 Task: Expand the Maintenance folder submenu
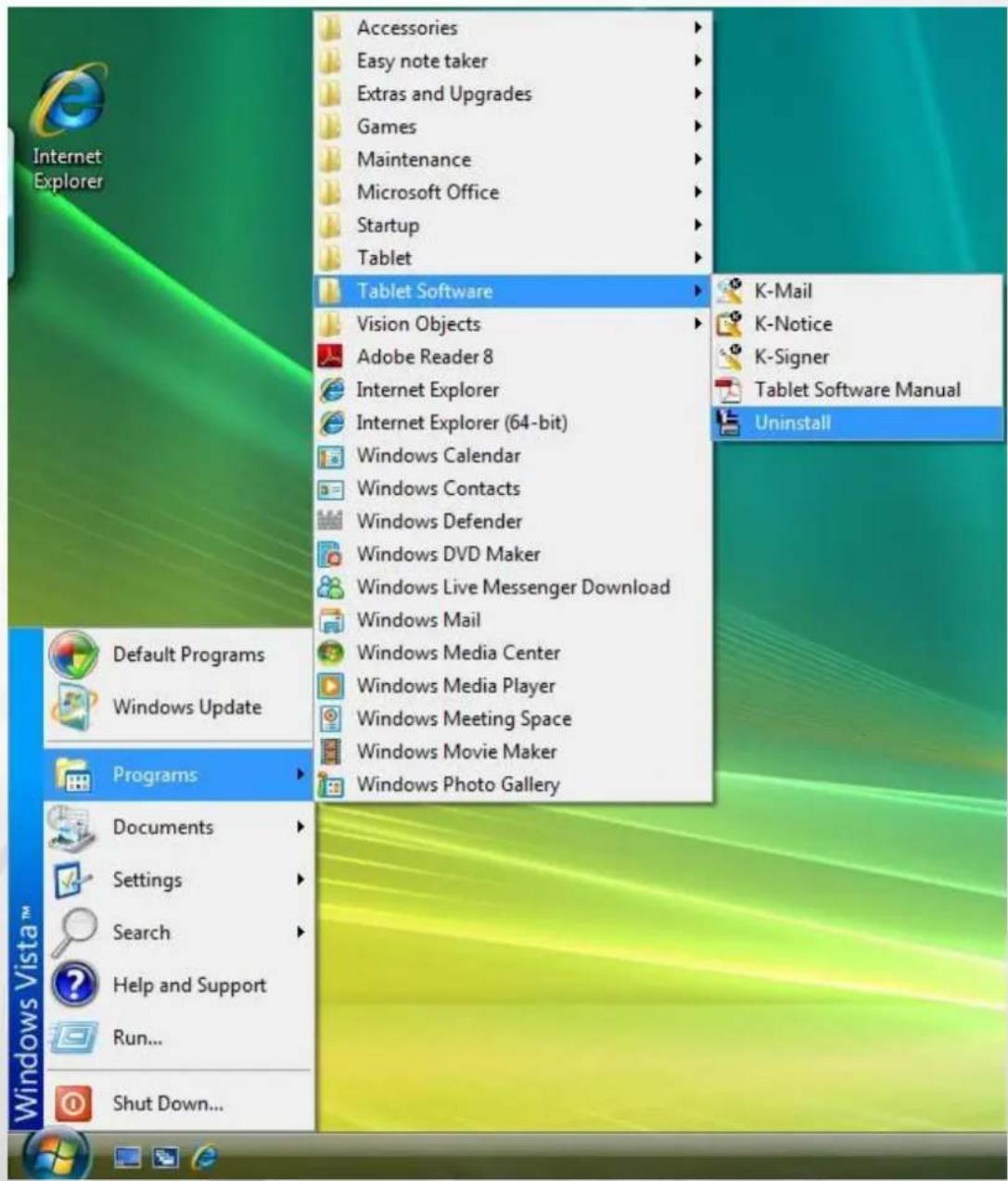513,159
